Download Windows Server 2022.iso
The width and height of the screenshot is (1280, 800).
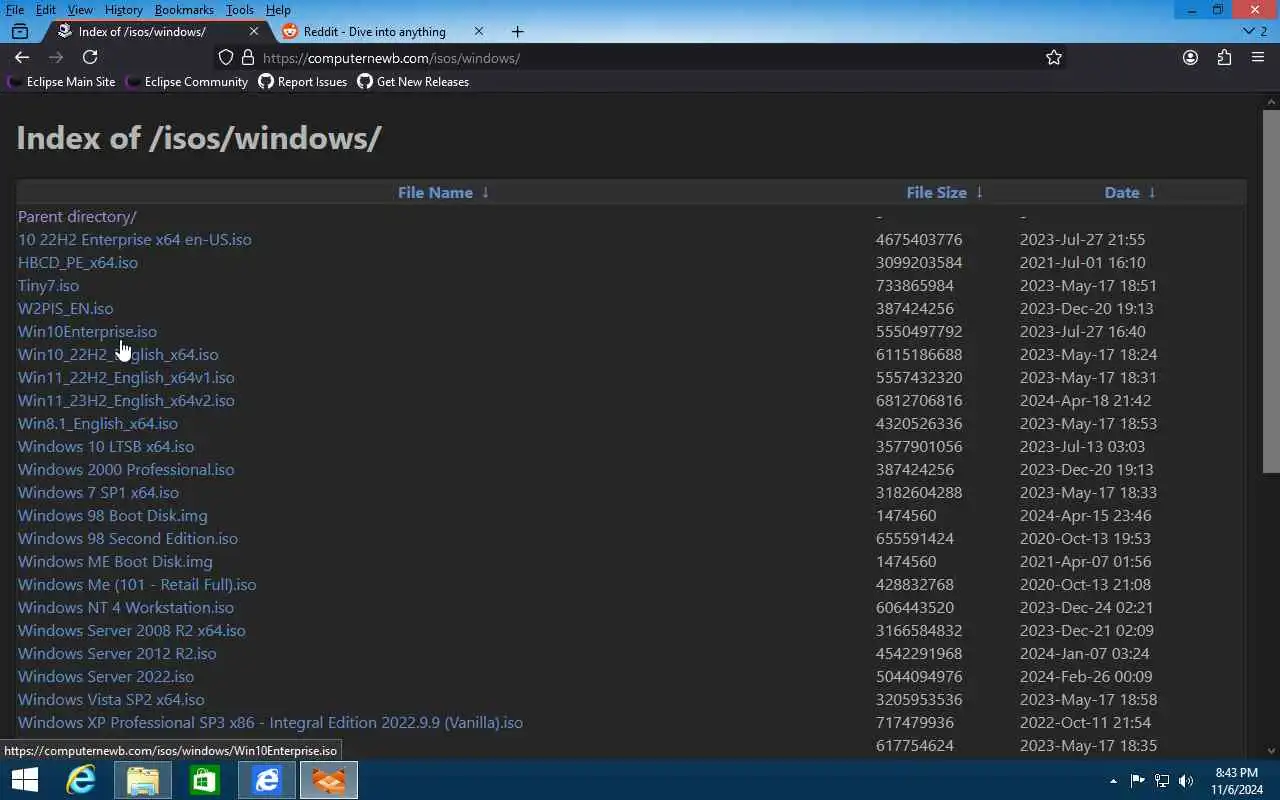[106, 676]
